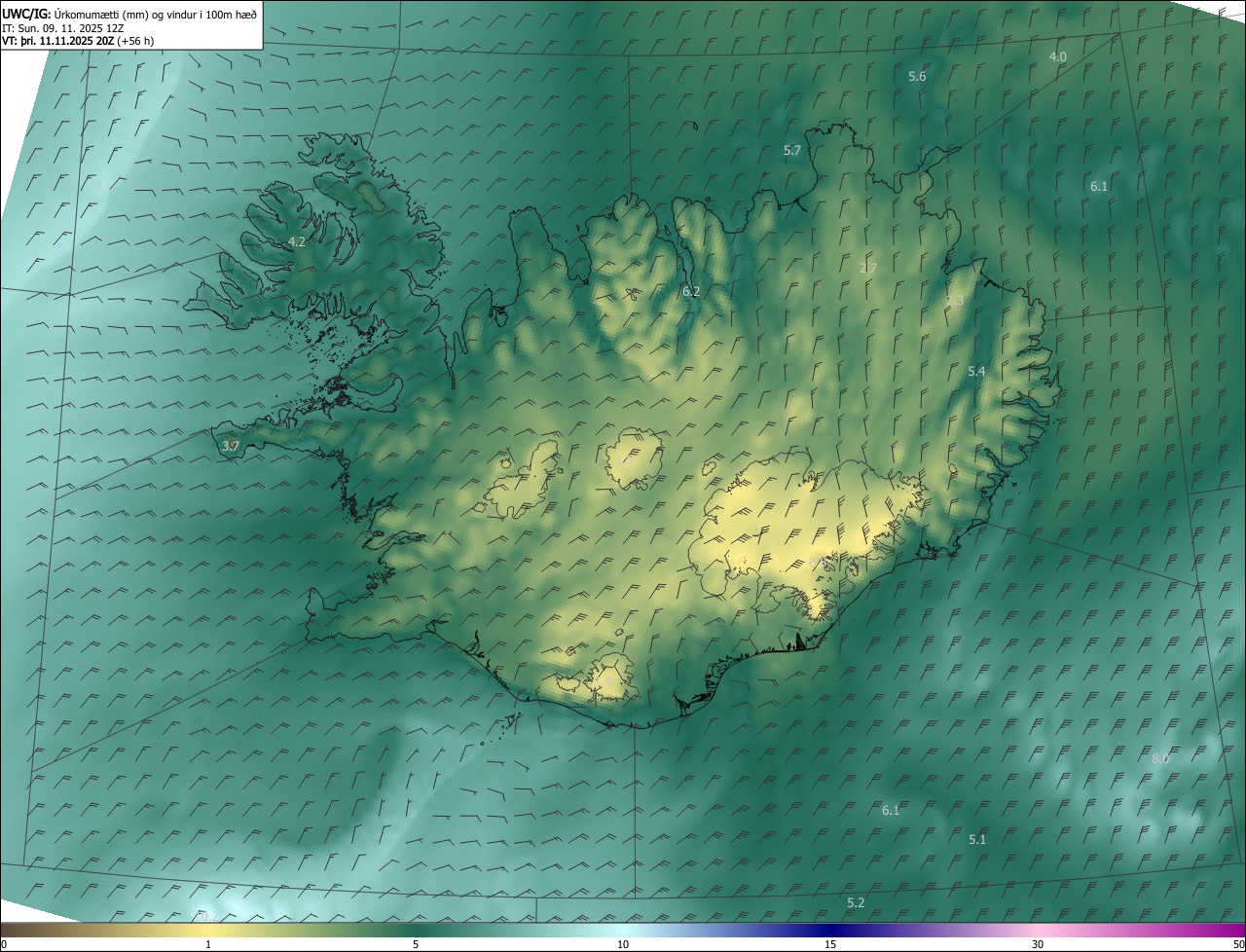Click the 0 tick on color scale
The image size is (1246, 952).
4,945
